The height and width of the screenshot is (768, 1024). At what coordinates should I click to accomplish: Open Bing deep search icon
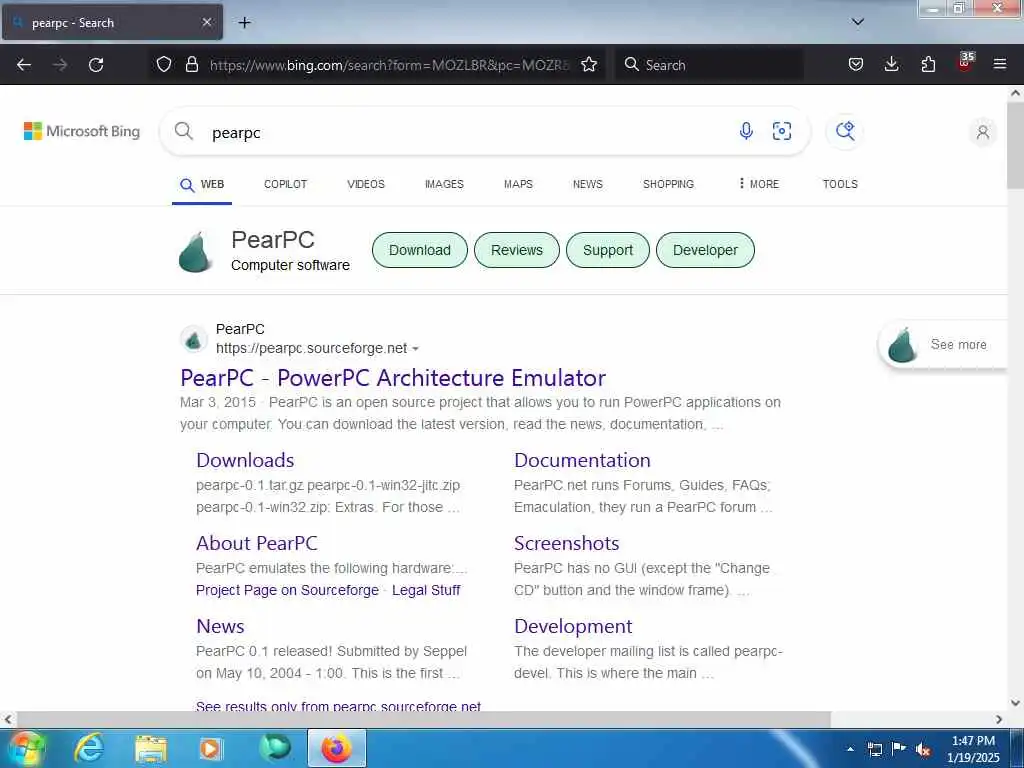pyautogui.click(x=845, y=131)
